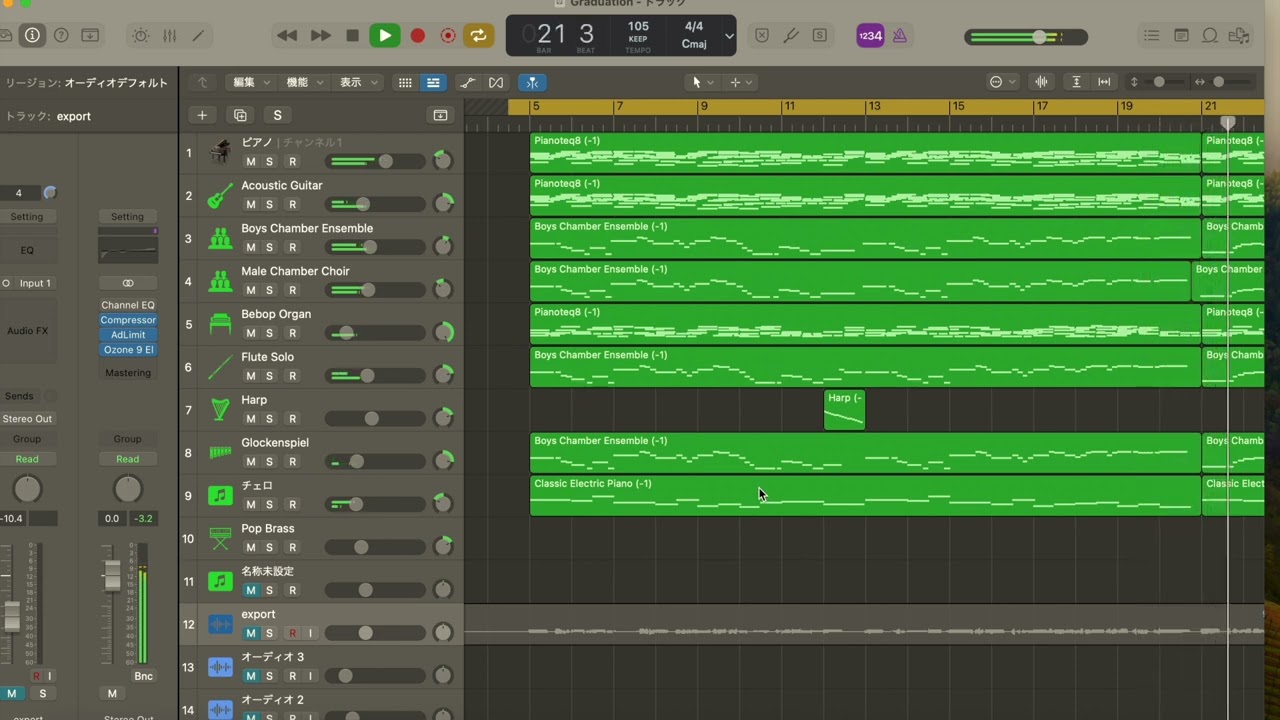Mute the ピアノ track
This screenshot has width=1280, height=720.
[x=250, y=161]
